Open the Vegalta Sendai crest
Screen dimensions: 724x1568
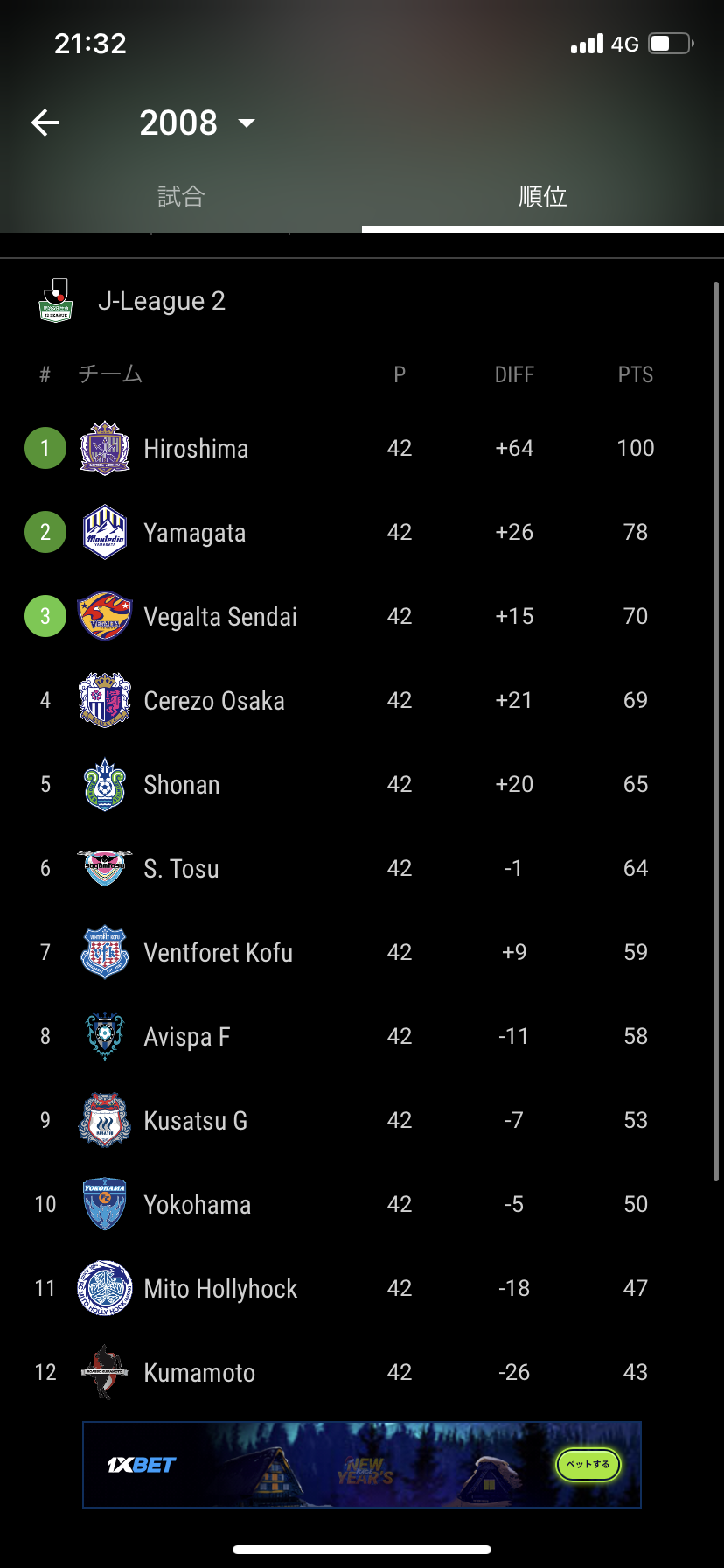[x=105, y=616]
